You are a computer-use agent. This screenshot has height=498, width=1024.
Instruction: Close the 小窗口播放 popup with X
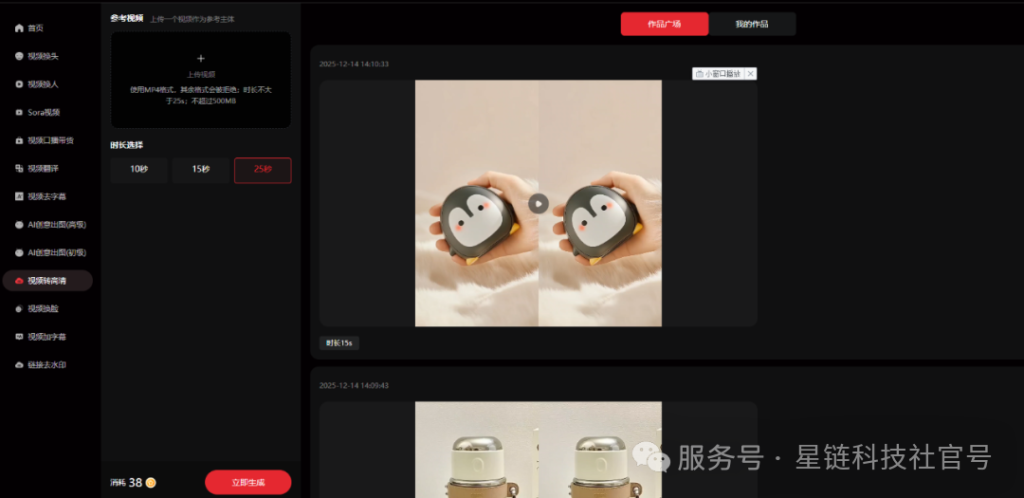750,74
